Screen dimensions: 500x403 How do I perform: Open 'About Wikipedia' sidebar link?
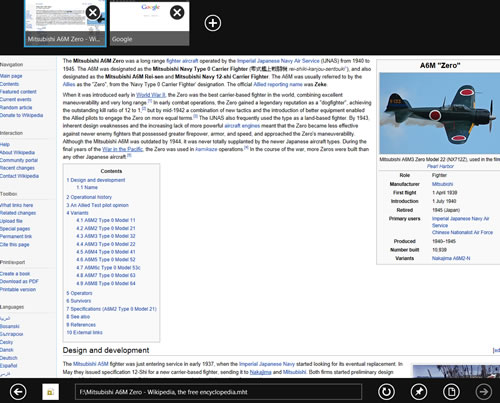(x=17, y=152)
